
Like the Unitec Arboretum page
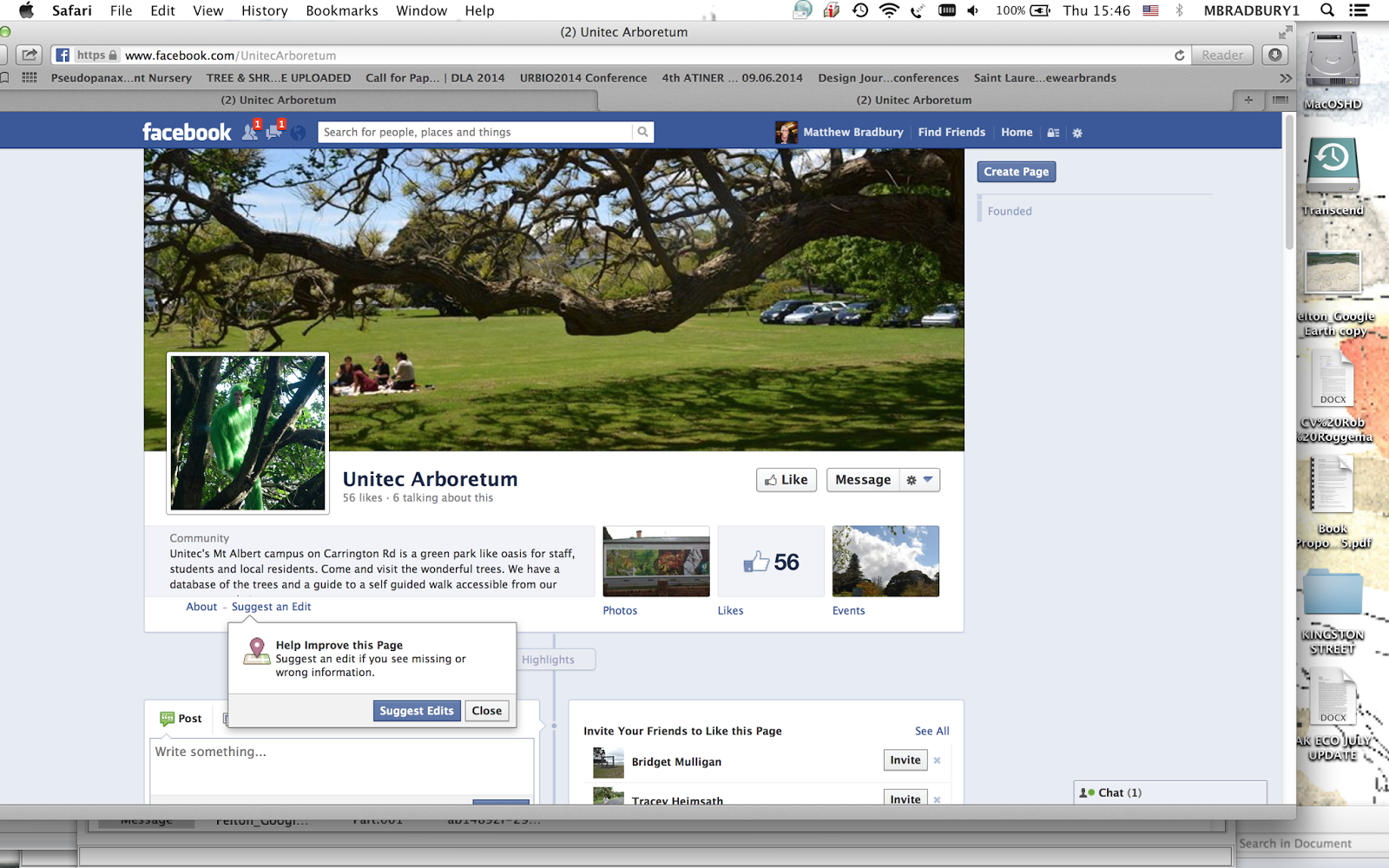[x=787, y=480]
